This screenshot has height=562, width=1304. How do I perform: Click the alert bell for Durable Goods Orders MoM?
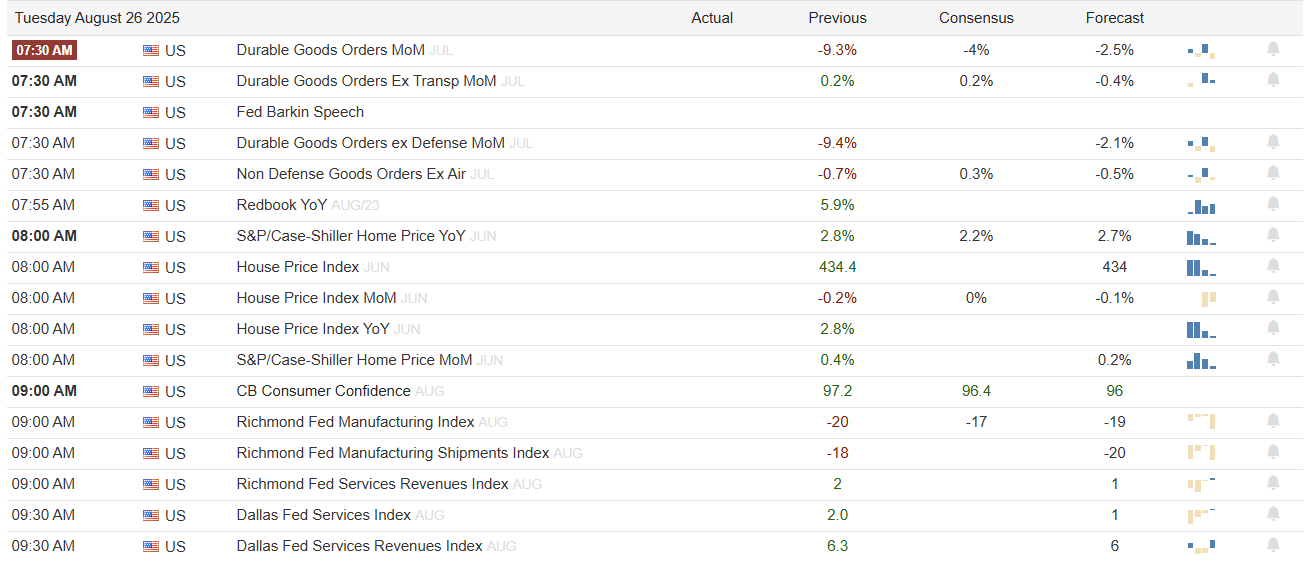1273,49
